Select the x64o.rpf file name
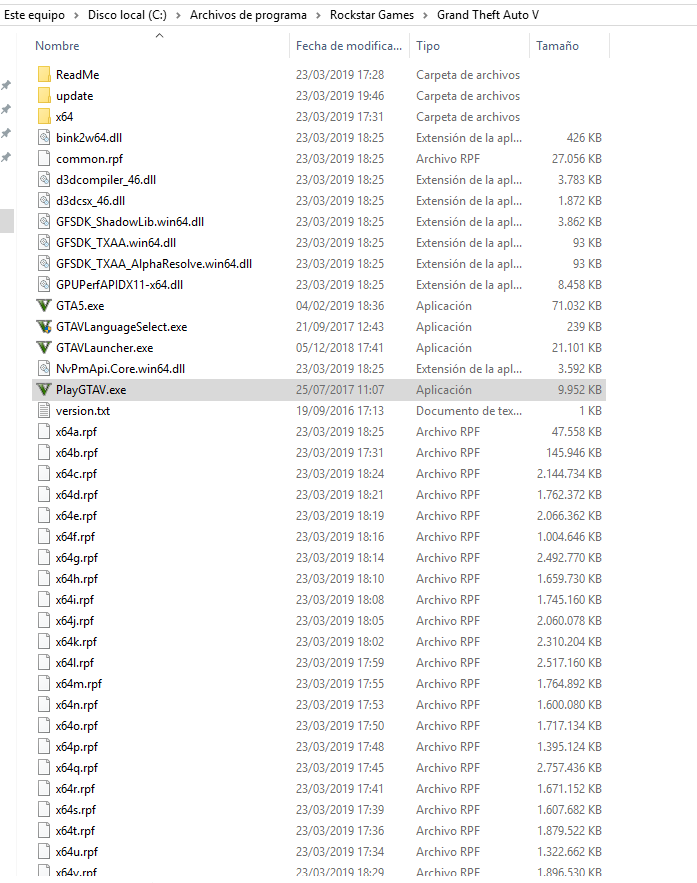The image size is (697, 883). coord(77,726)
